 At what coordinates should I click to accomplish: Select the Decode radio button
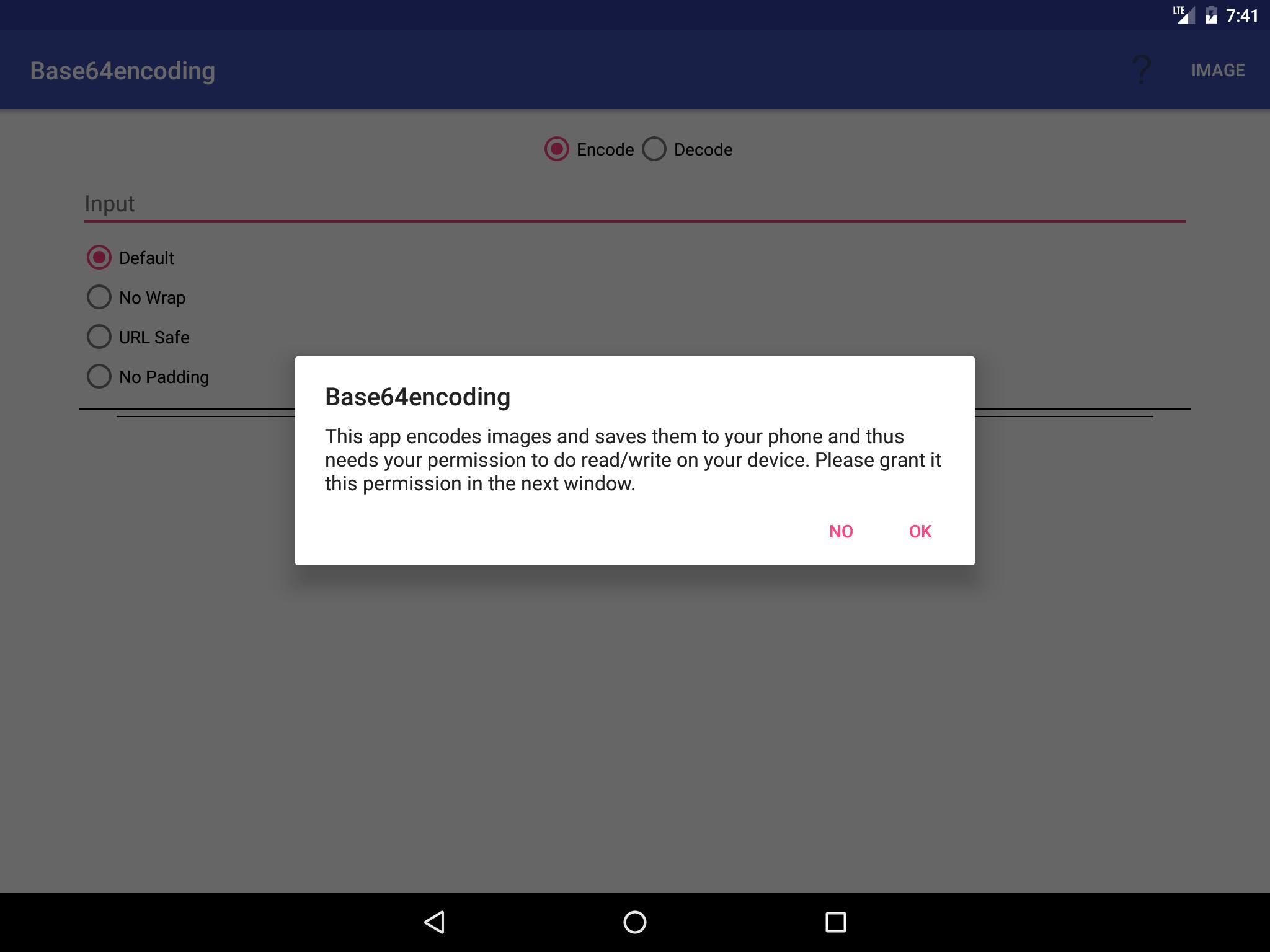tap(655, 149)
